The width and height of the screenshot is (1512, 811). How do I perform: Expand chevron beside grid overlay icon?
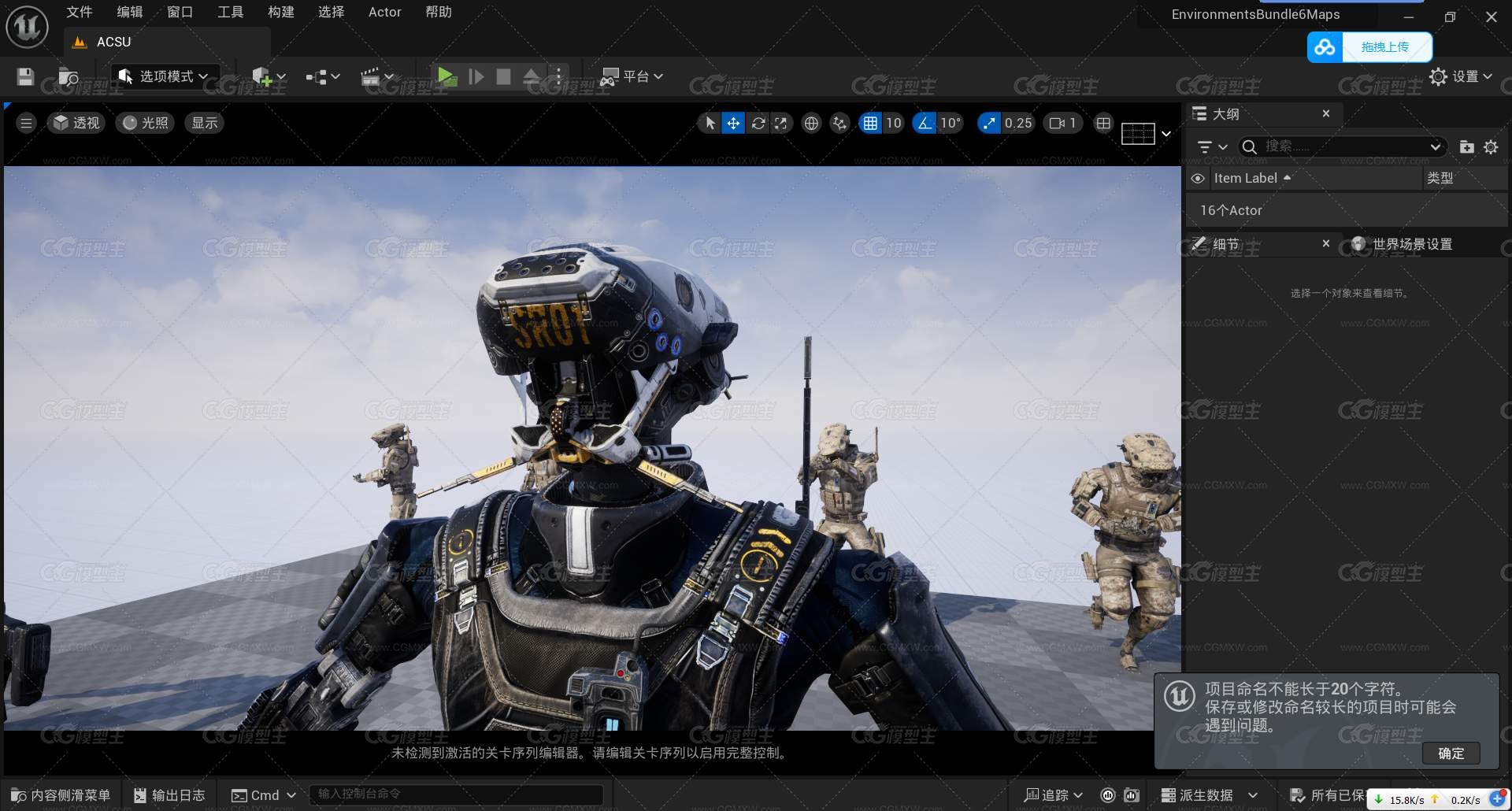click(x=1166, y=134)
